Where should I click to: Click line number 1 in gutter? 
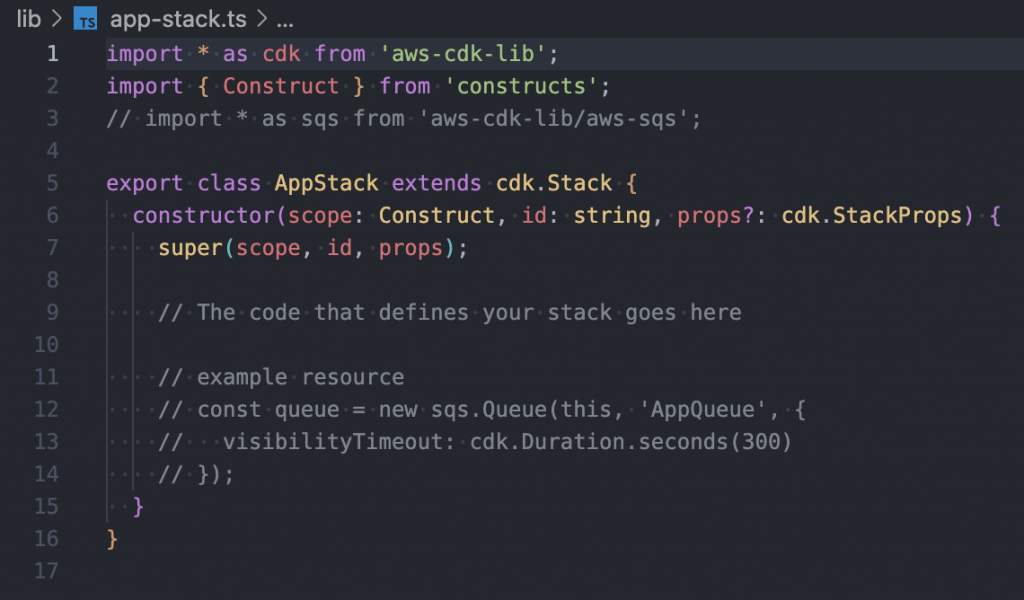53,54
